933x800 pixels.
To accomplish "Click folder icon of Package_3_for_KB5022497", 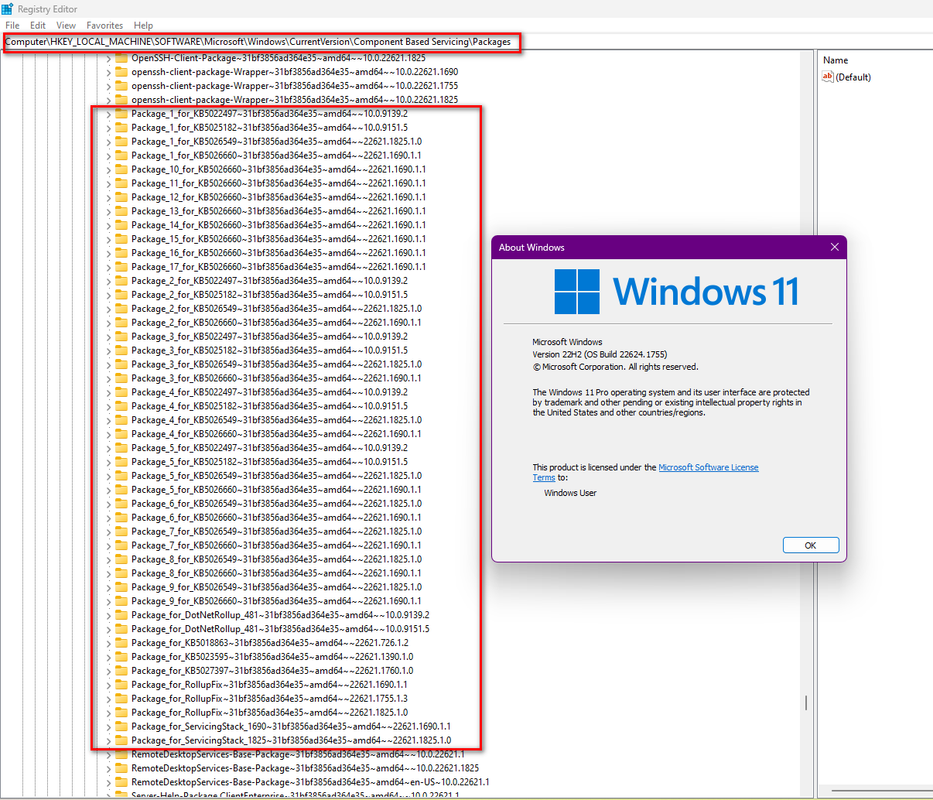I will [121, 336].
